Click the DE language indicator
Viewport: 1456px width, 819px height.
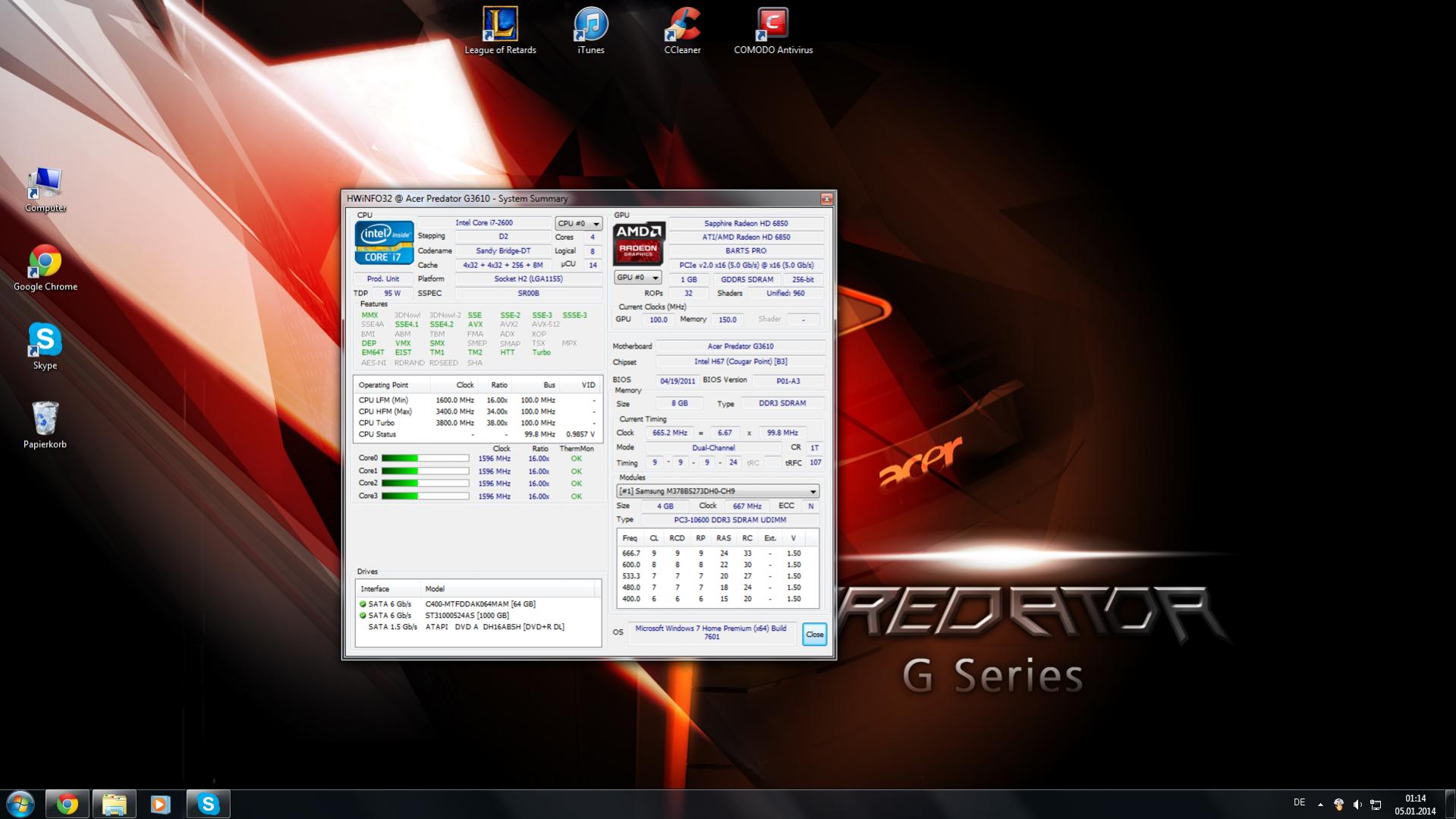click(x=1299, y=802)
